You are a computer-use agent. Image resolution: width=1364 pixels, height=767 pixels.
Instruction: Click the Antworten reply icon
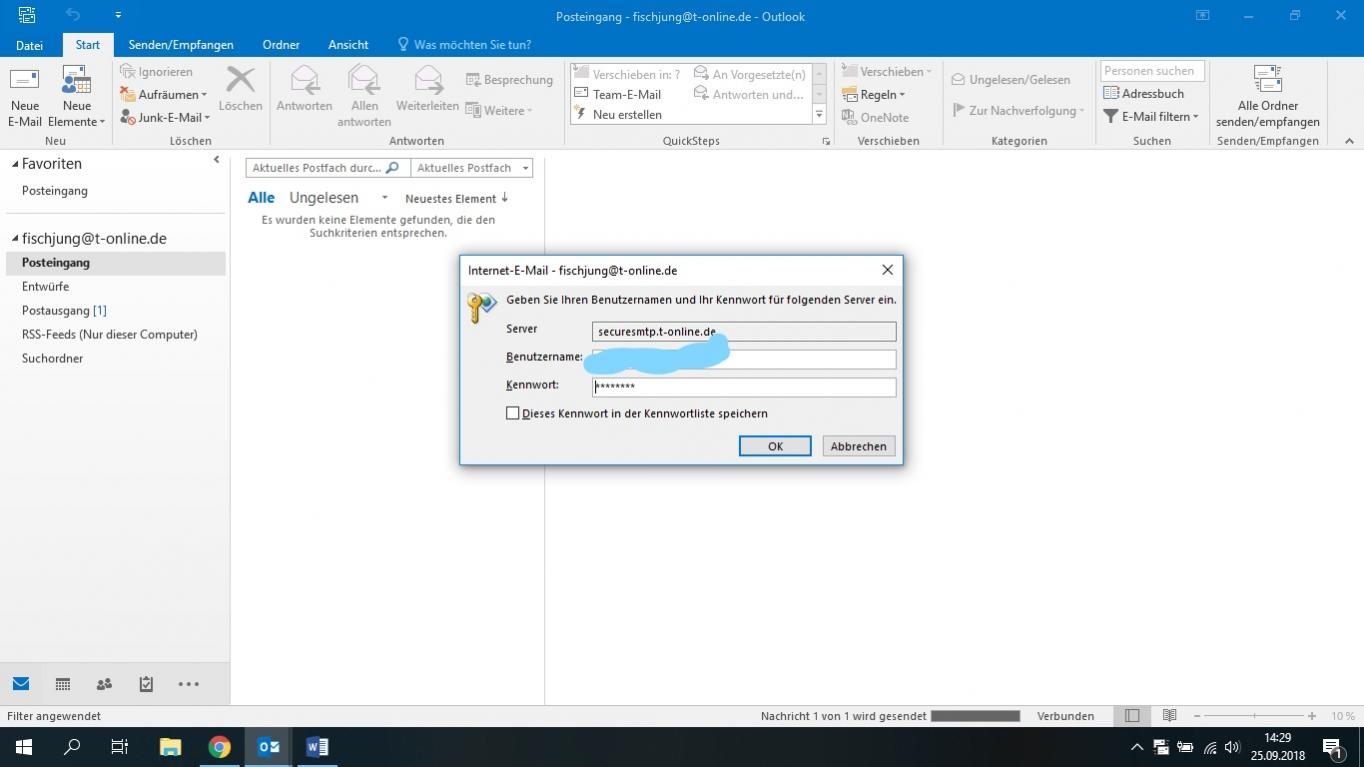point(304,80)
